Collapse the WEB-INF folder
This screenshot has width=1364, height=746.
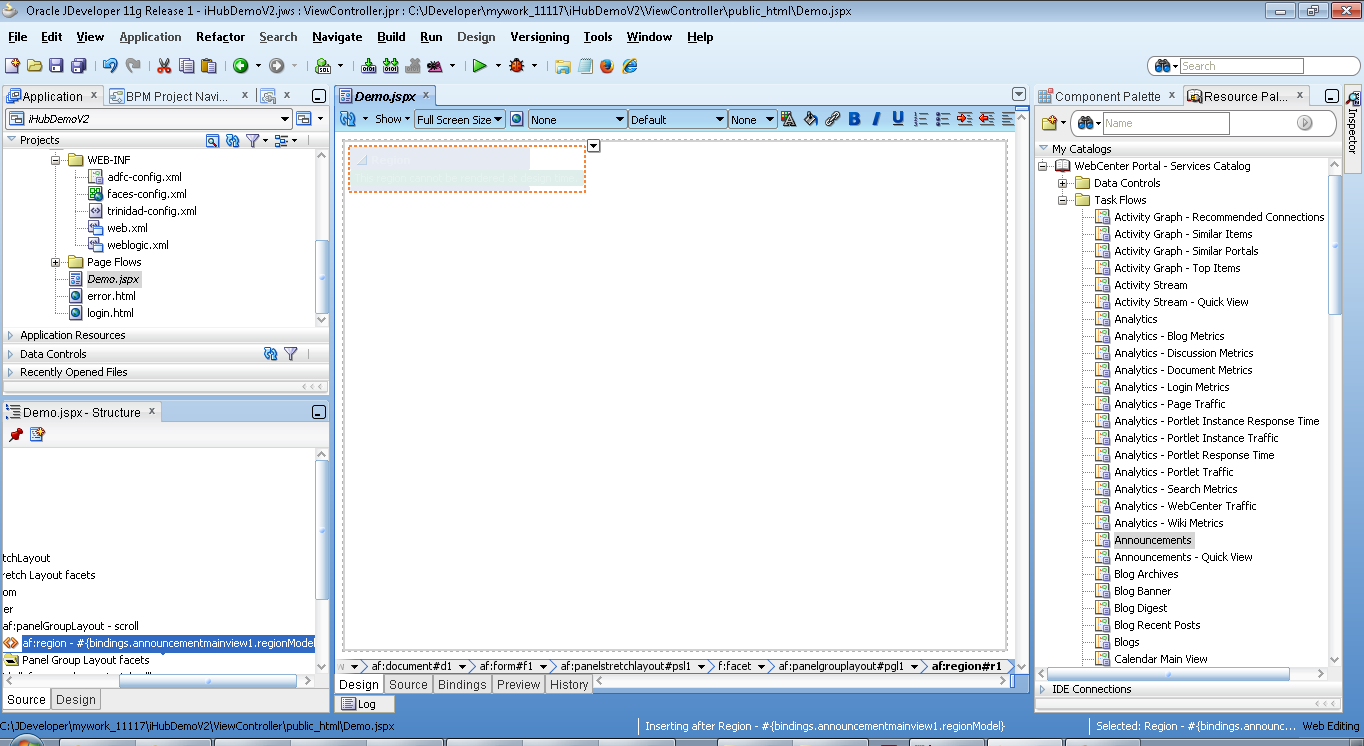tap(57, 160)
